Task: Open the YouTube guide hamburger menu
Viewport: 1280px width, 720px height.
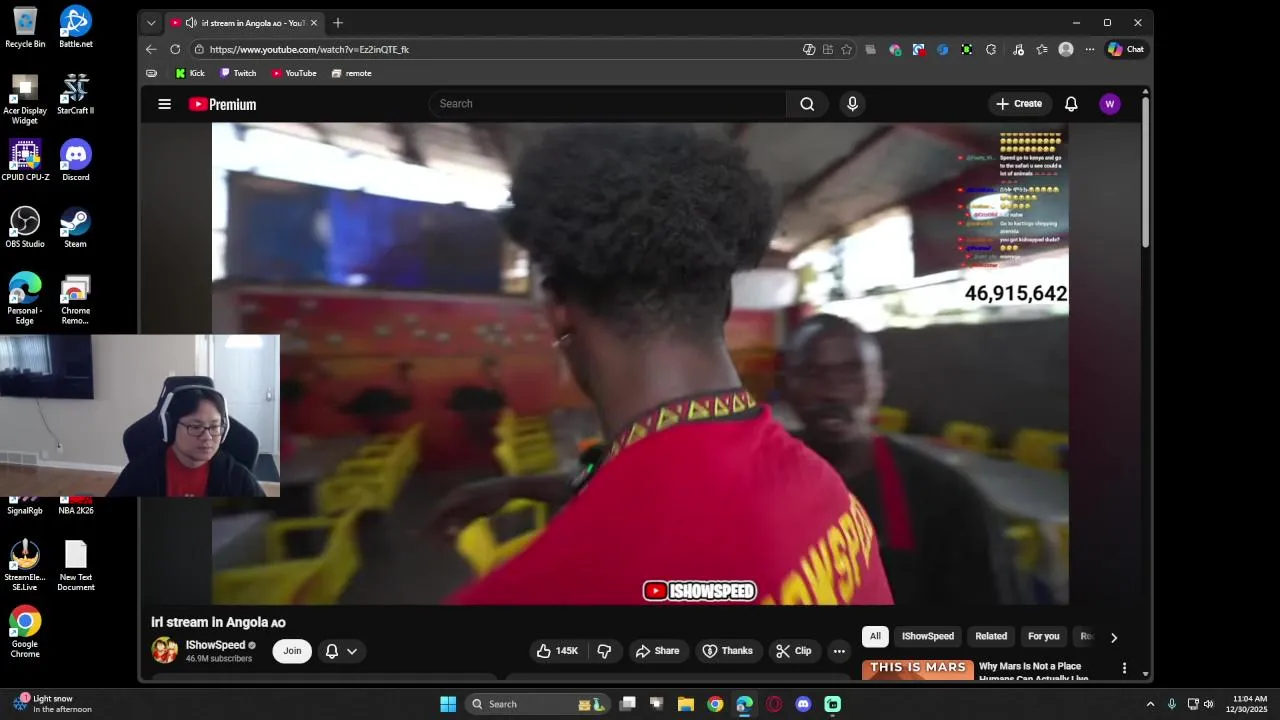Action: click(164, 104)
